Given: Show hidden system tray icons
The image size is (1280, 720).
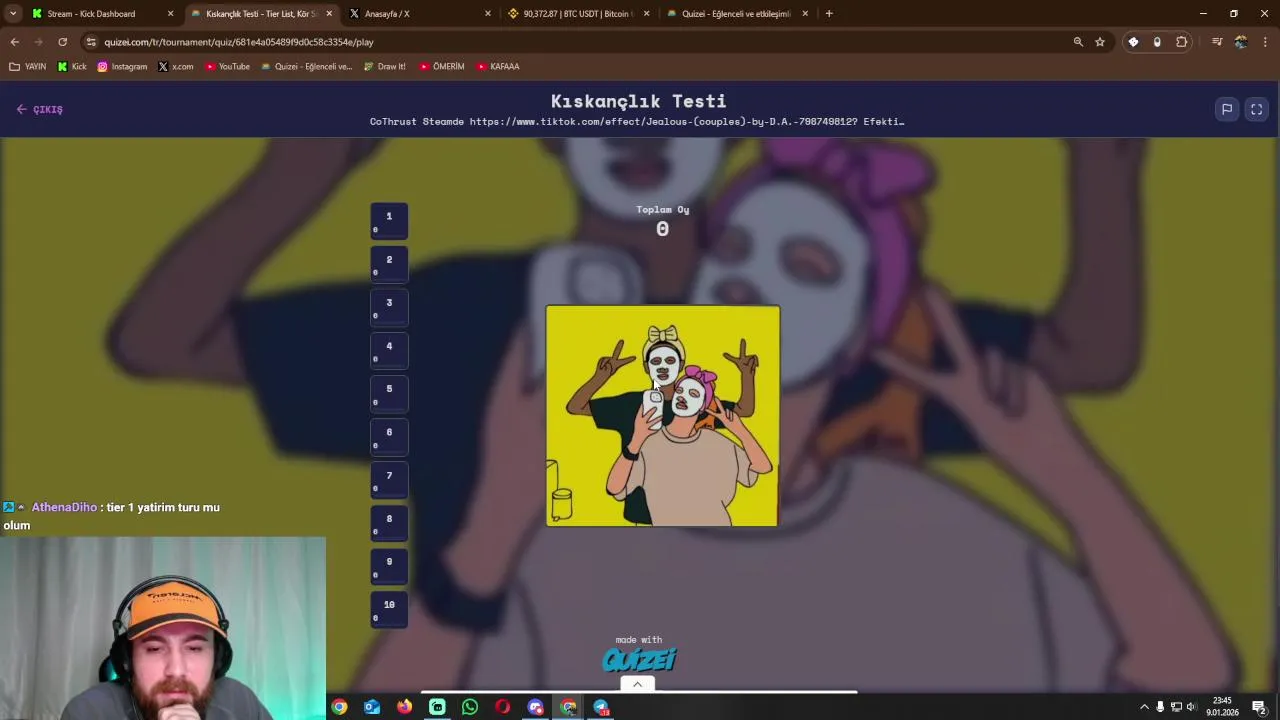Looking at the screenshot, I should 1144,707.
